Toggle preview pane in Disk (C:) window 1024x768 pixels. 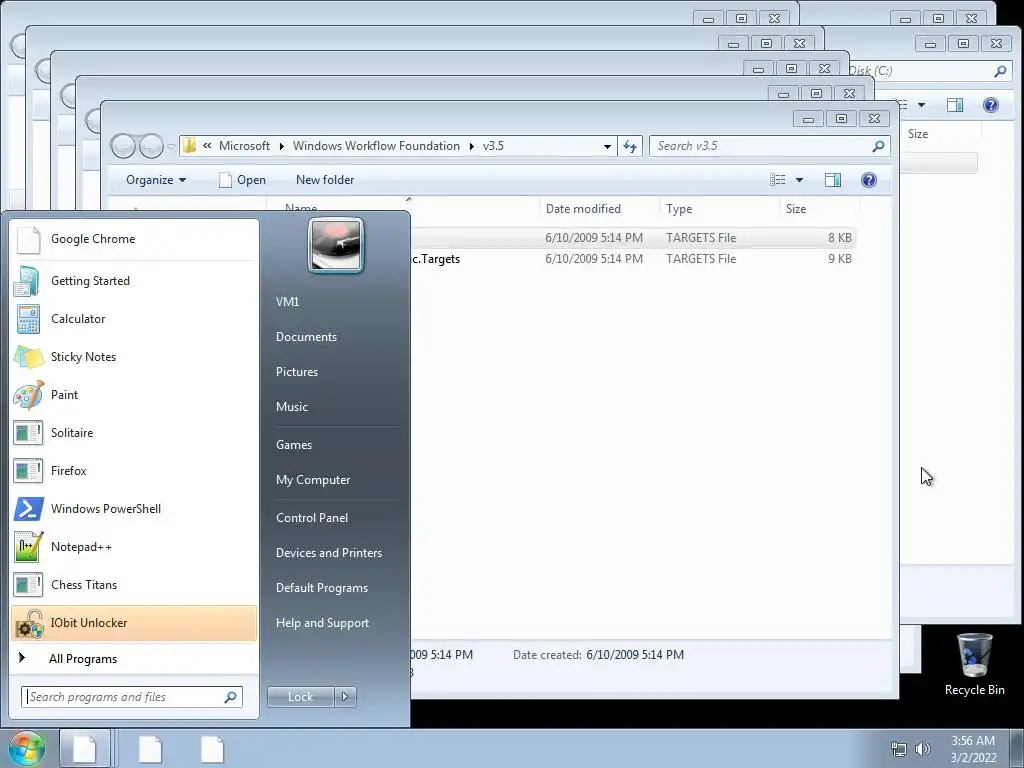955,105
